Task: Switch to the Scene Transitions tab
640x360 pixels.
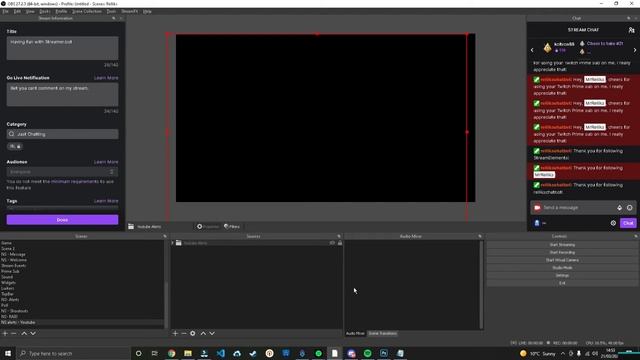Action: [x=382, y=333]
